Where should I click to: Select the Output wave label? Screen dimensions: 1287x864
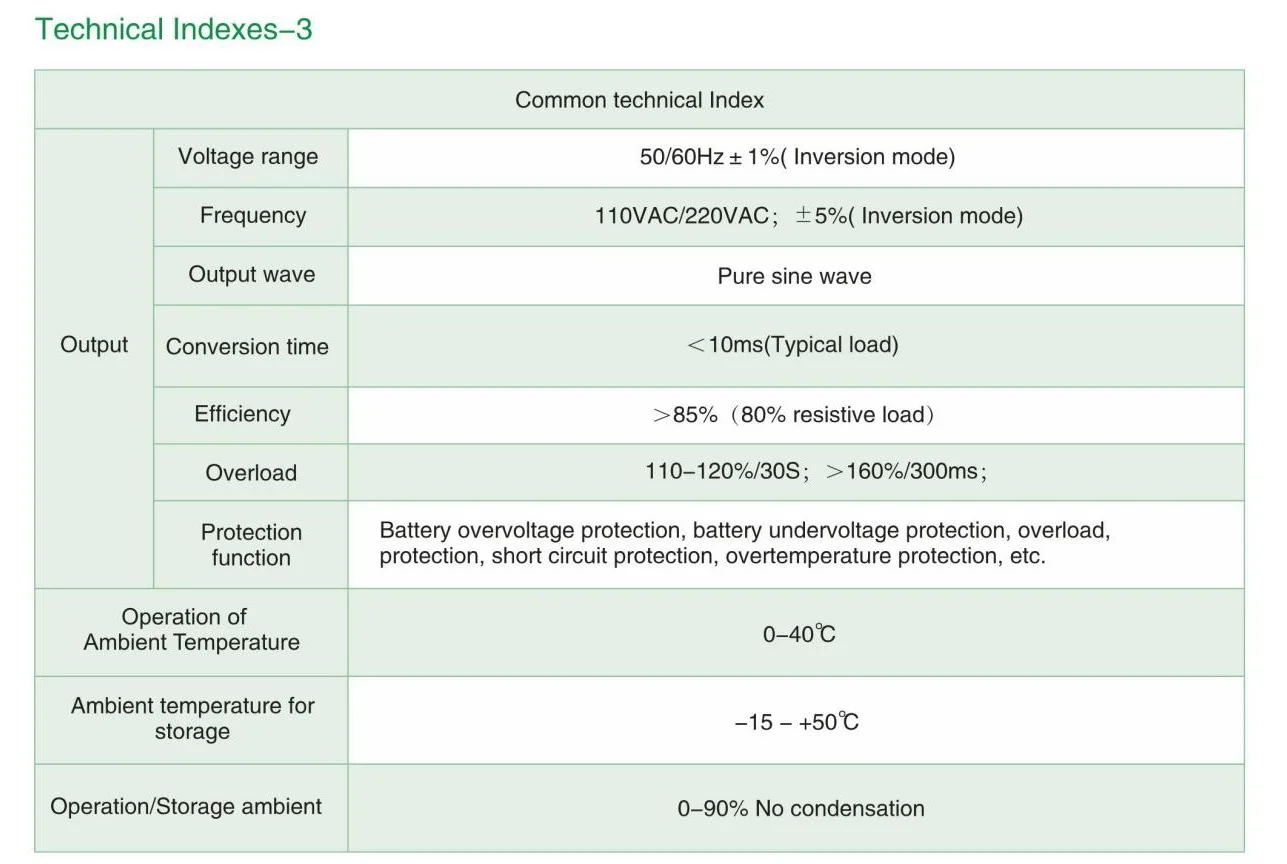click(x=251, y=275)
